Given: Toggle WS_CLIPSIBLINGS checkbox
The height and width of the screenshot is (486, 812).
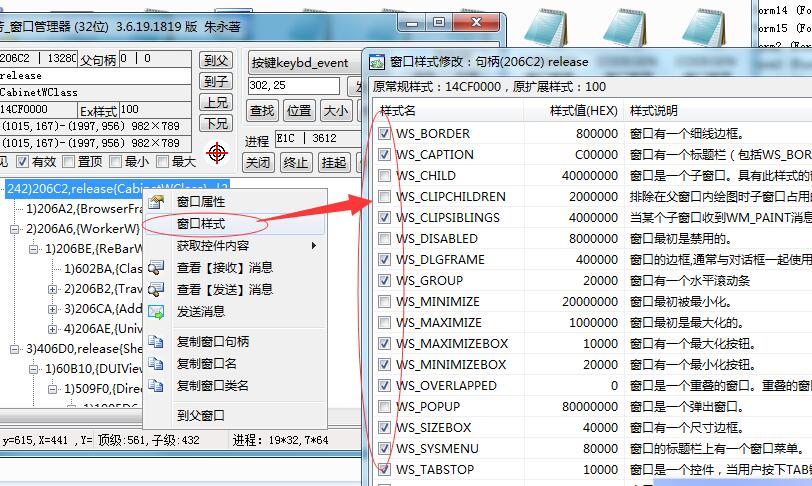Looking at the screenshot, I should (x=384, y=218).
